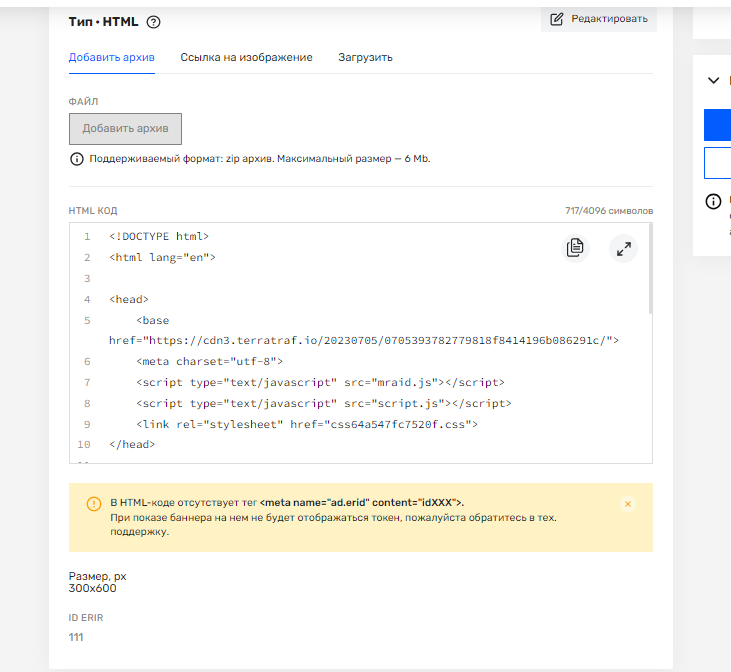Image resolution: width=731 pixels, height=672 pixels.
Task: Click the white outlined button in right panel
Action: [717, 163]
